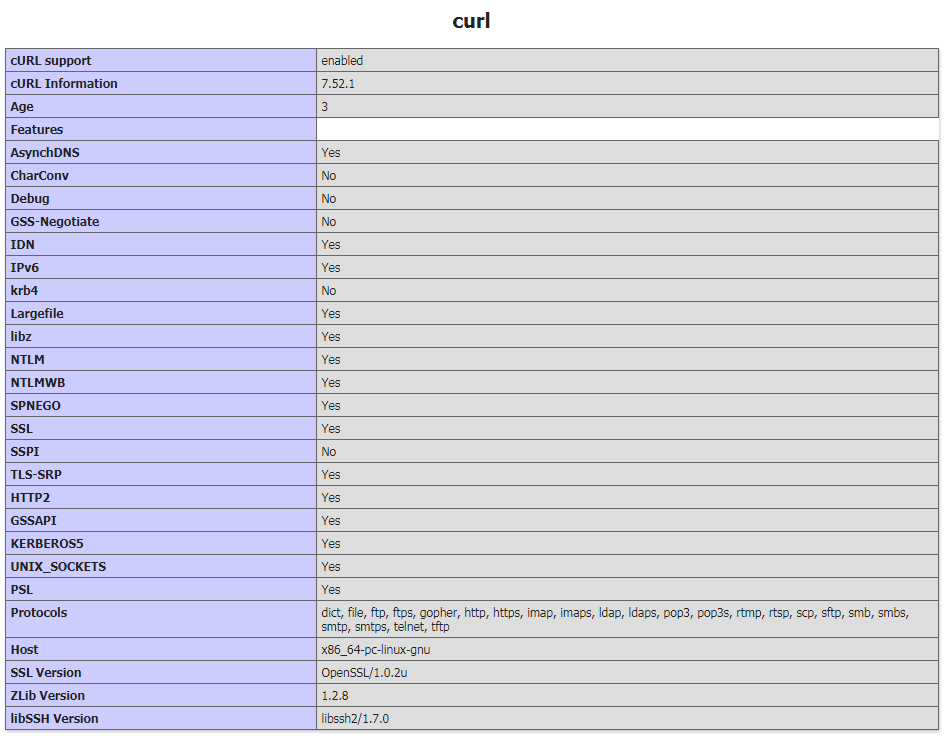Click the Protocols list value text
This screenshot has height=743, width=951.
coord(614,620)
